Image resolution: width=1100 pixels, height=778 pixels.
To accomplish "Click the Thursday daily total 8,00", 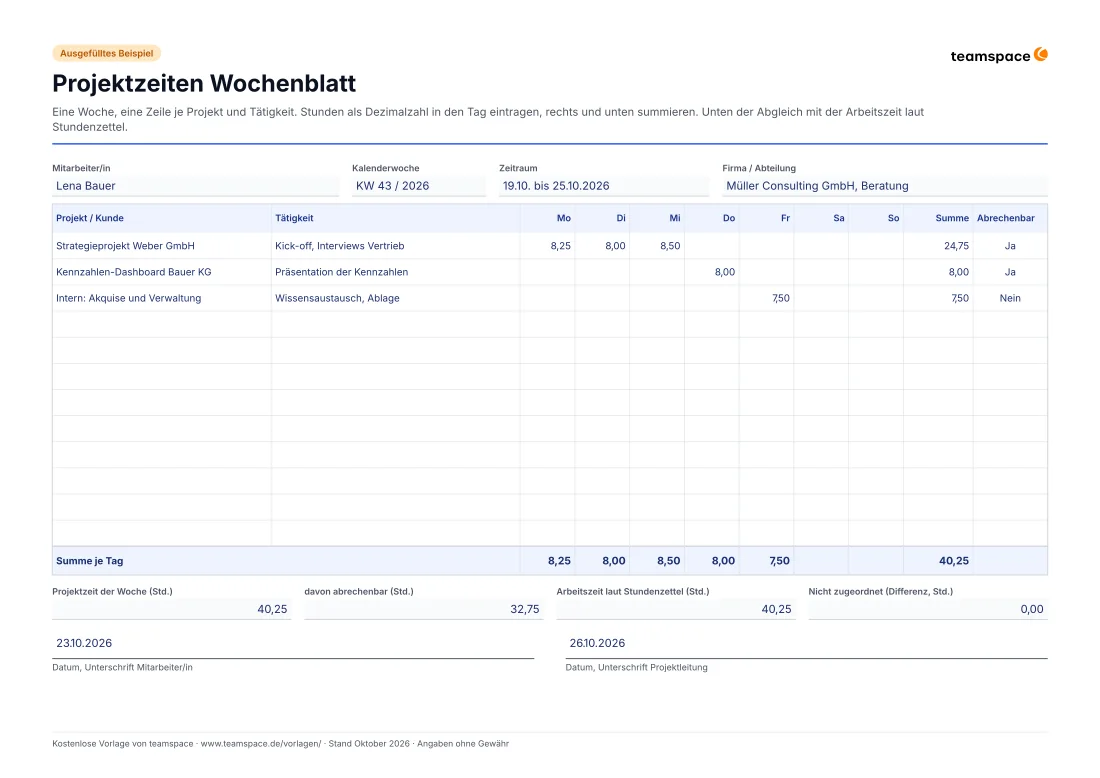I will point(723,561).
